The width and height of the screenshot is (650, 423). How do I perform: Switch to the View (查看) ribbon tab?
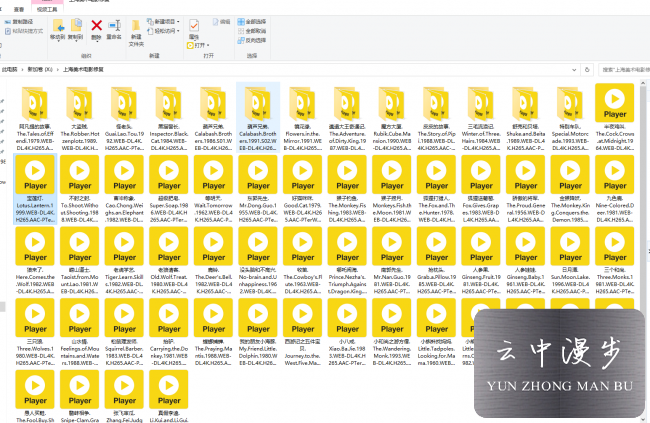(x=19, y=9)
